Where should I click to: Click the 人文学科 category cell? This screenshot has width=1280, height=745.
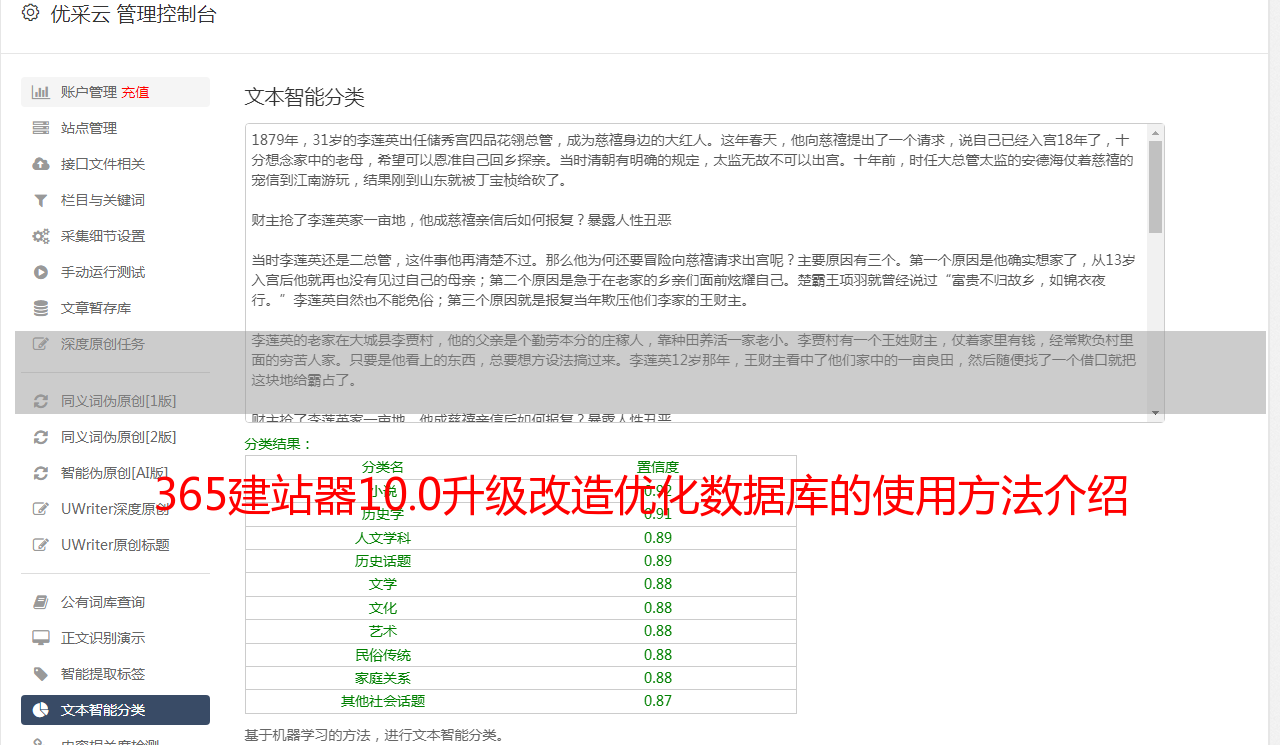[x=383, y=538]
